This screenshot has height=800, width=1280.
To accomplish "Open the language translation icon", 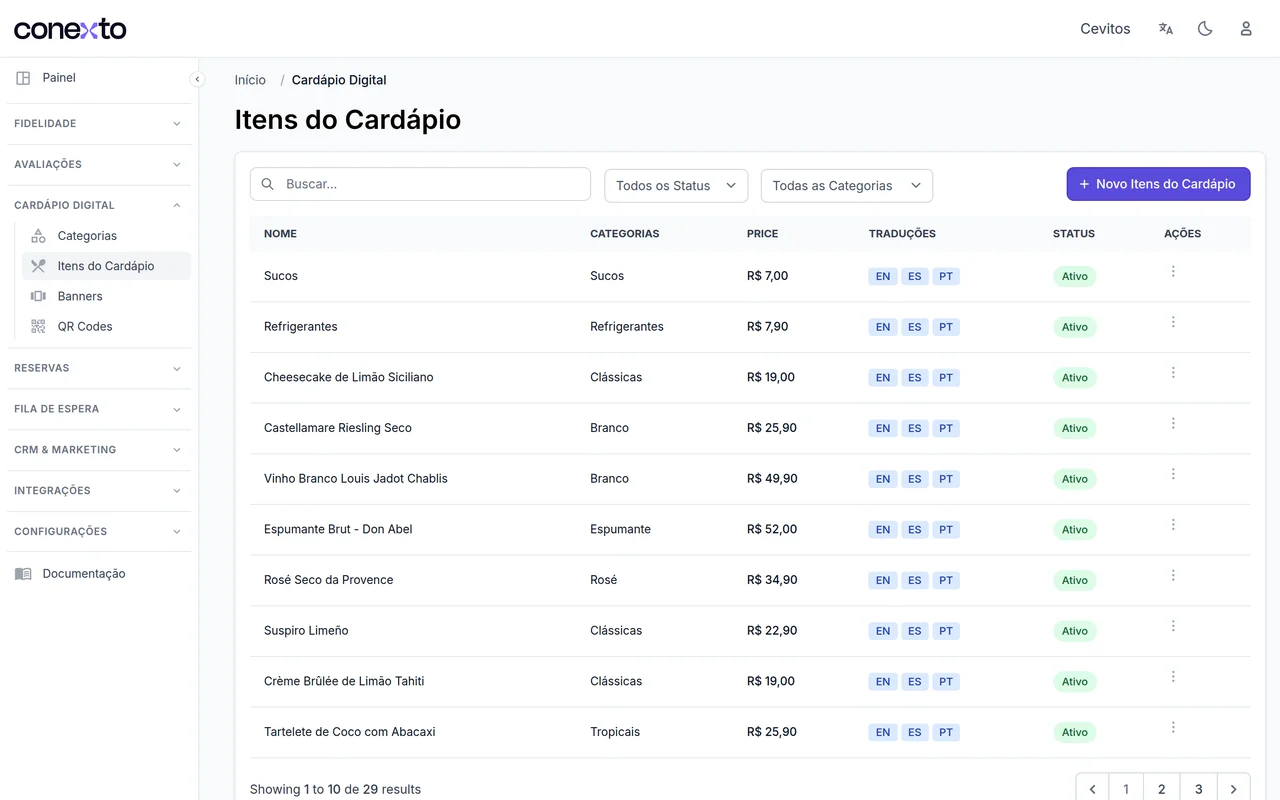I will coord(1166,29).
